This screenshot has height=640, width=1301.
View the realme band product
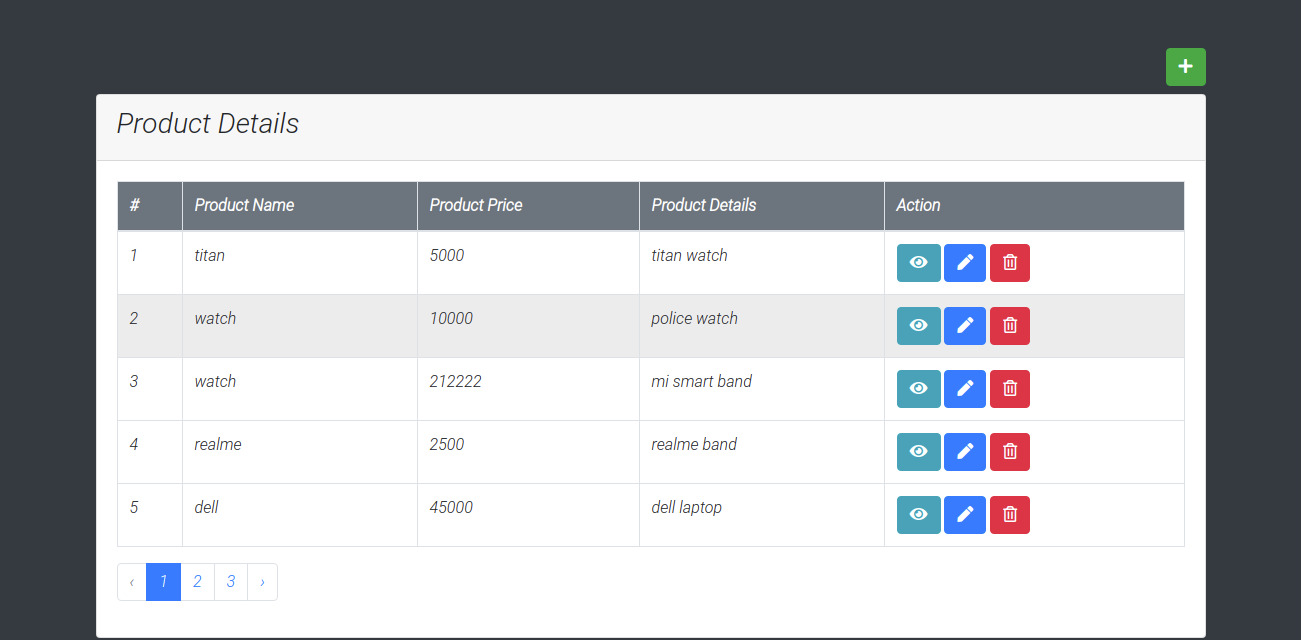tap(918, 452)
